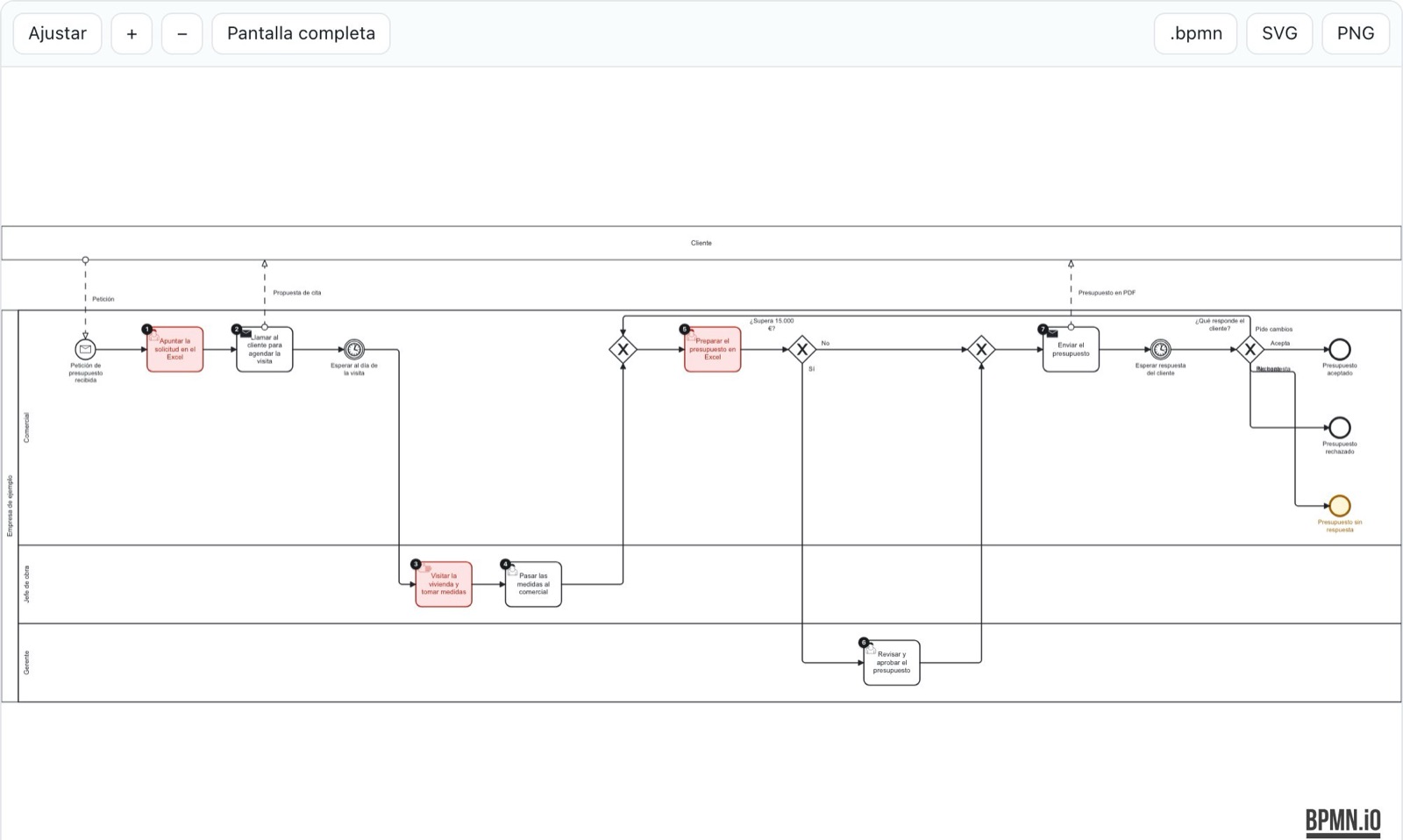Select task Revisar y aprobar el presupuesto

(x=892, y=663)
